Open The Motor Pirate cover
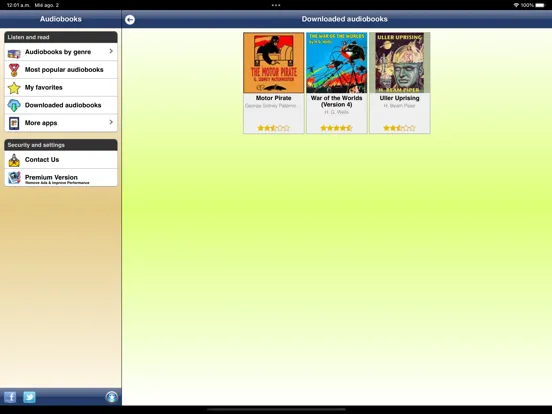The height and width of the screenshot is (414, 552). pos(274,63)
